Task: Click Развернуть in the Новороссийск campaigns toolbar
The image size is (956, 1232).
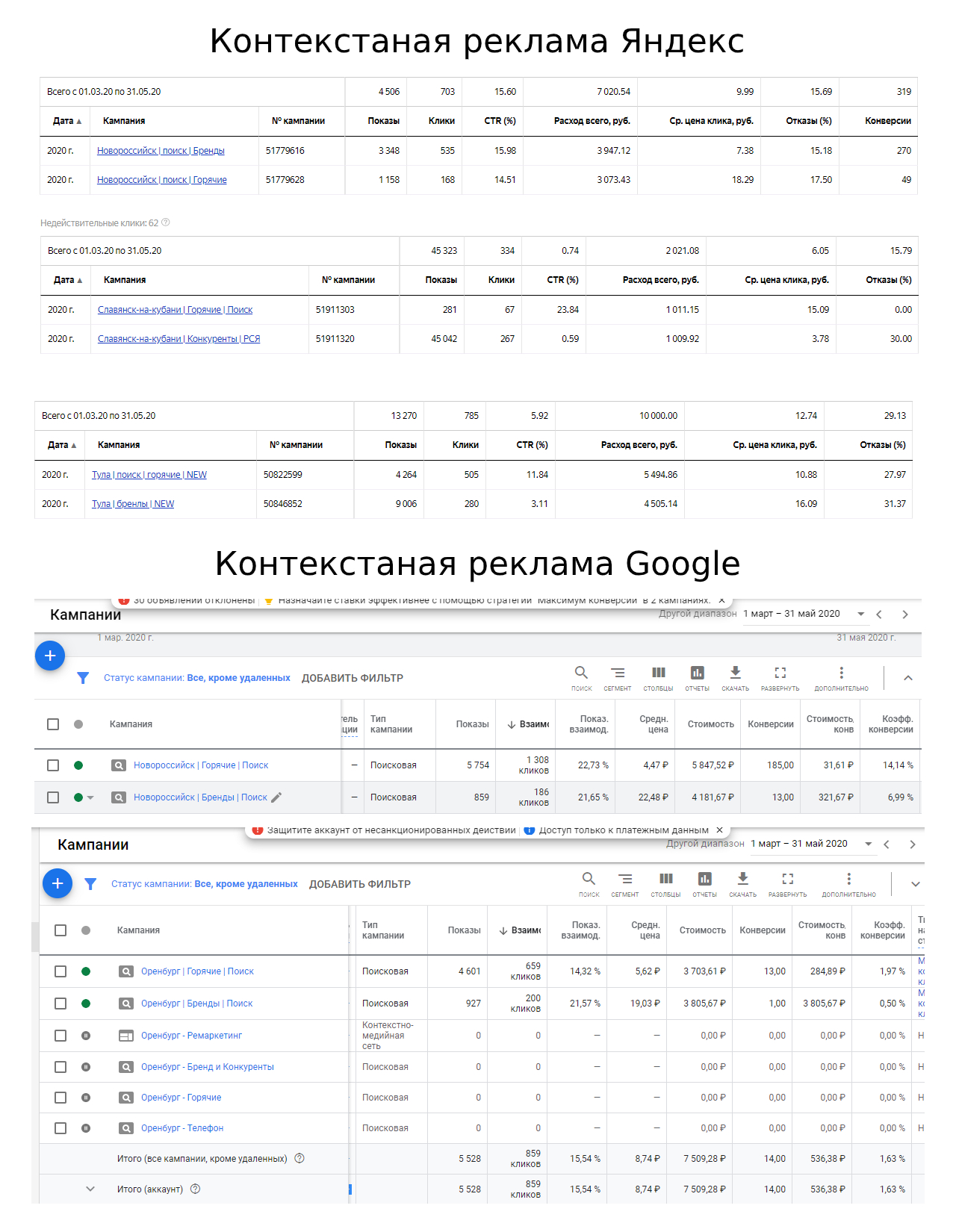Action: [x=780, y=677]
